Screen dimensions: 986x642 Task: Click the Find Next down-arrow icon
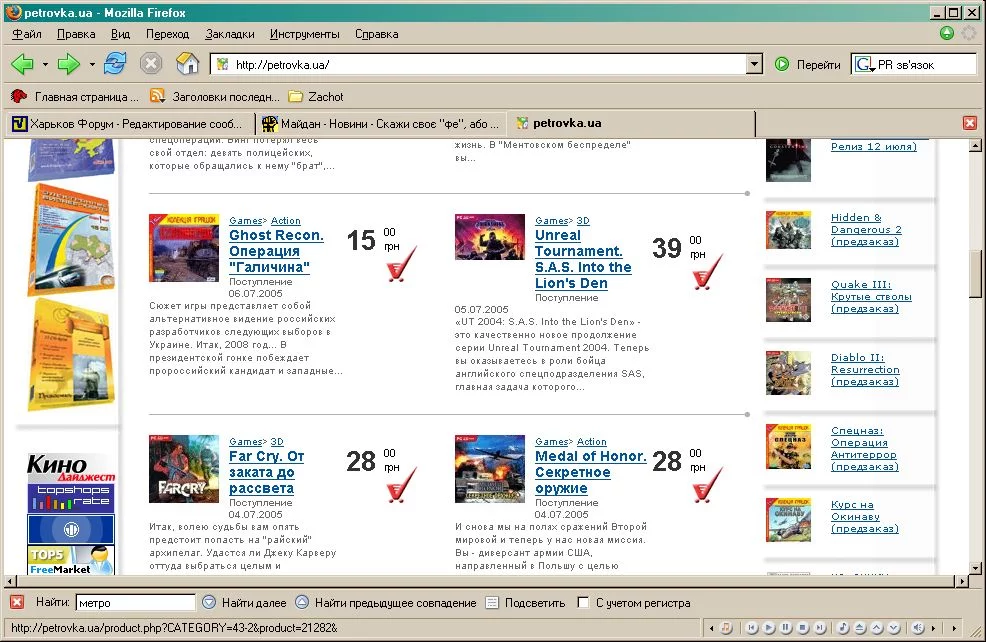(x=209, y=602)
